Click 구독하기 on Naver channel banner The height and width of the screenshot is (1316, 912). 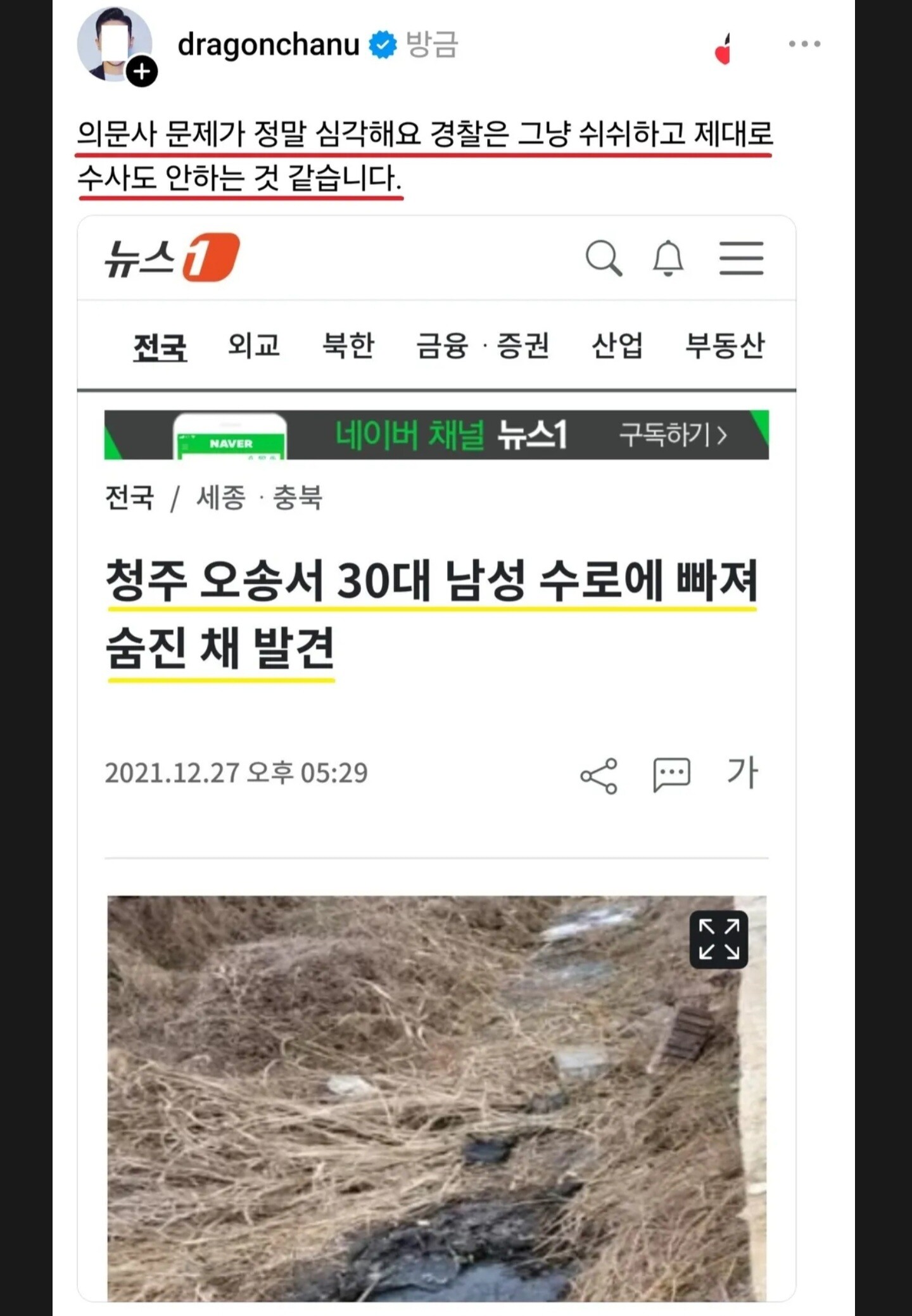(673, 435)
